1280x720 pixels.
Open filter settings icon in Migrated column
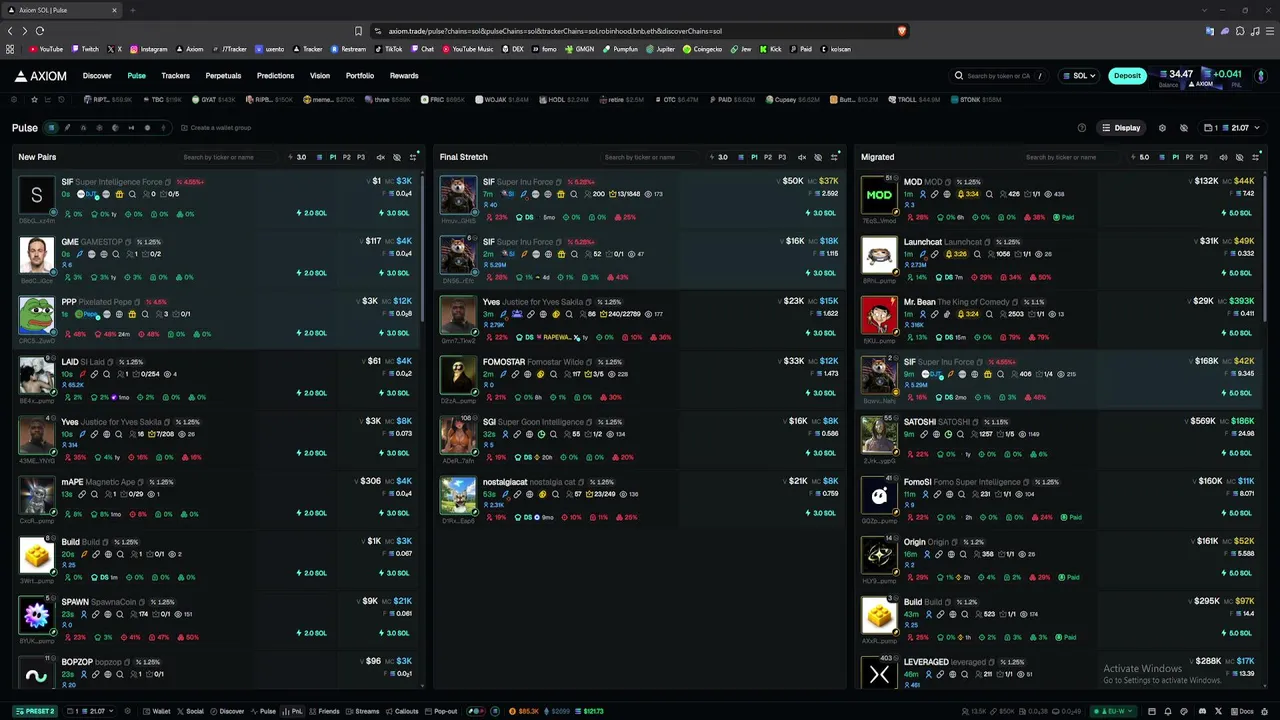1255,157
